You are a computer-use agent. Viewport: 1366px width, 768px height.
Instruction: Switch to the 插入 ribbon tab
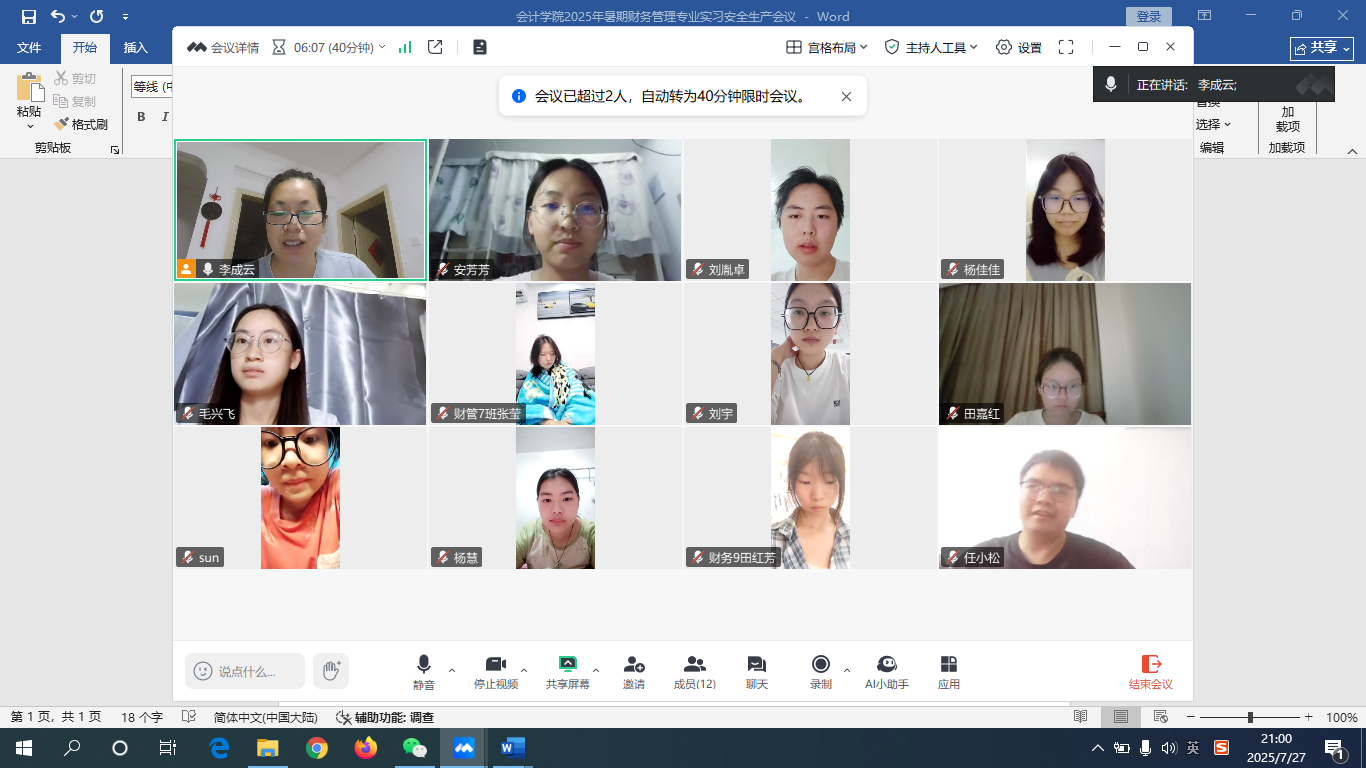tap(135, 47)
